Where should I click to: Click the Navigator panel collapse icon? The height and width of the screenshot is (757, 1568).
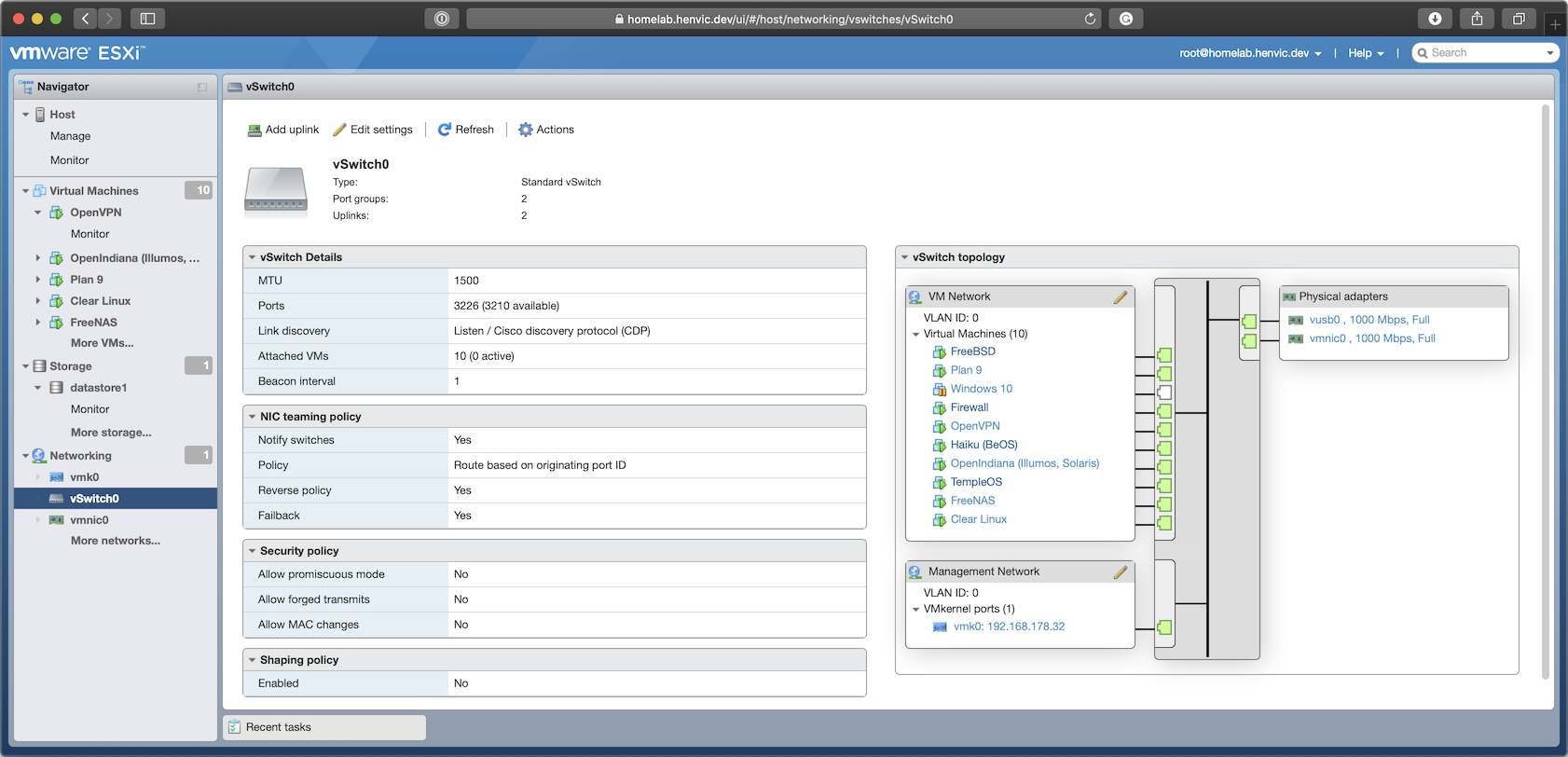pyautogui.click(x=202, y=87)
